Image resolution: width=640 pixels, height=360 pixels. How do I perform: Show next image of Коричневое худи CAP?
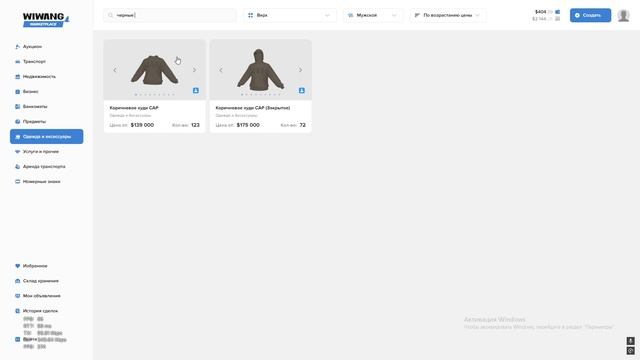click(194, 70)
